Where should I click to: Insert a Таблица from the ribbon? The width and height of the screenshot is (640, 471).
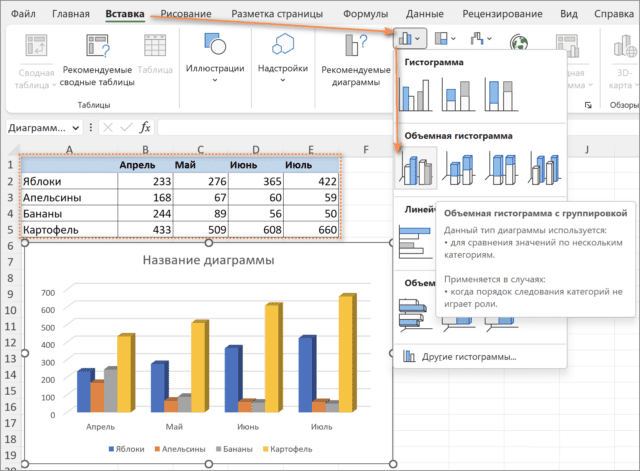coord(155,54)
